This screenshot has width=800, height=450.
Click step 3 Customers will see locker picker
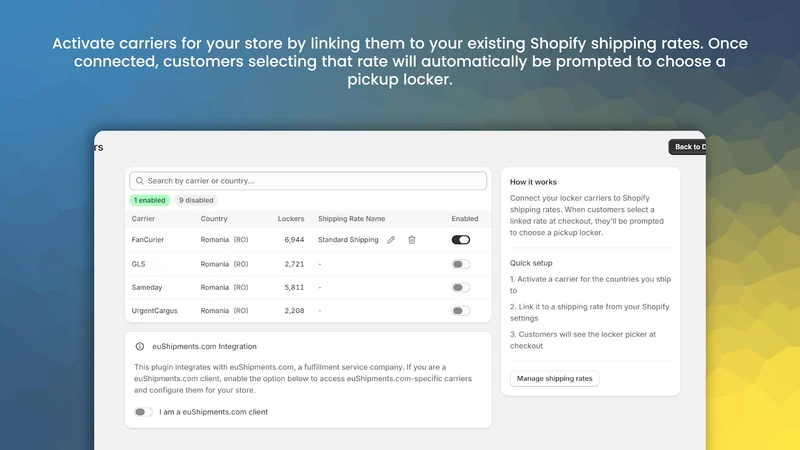point(583,340)
